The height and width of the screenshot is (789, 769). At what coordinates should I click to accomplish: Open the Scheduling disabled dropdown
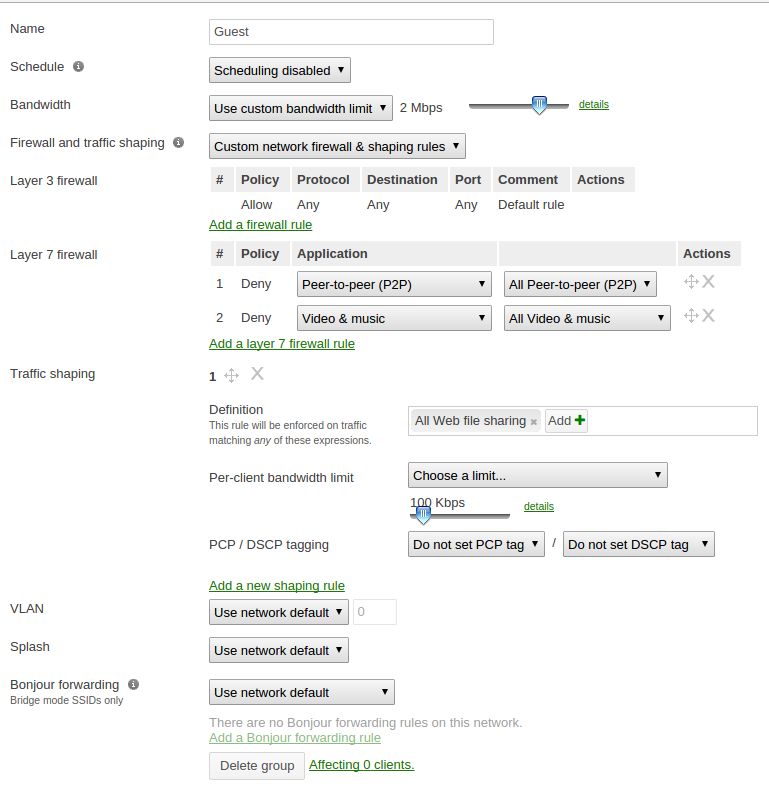(x=280, y=70)
